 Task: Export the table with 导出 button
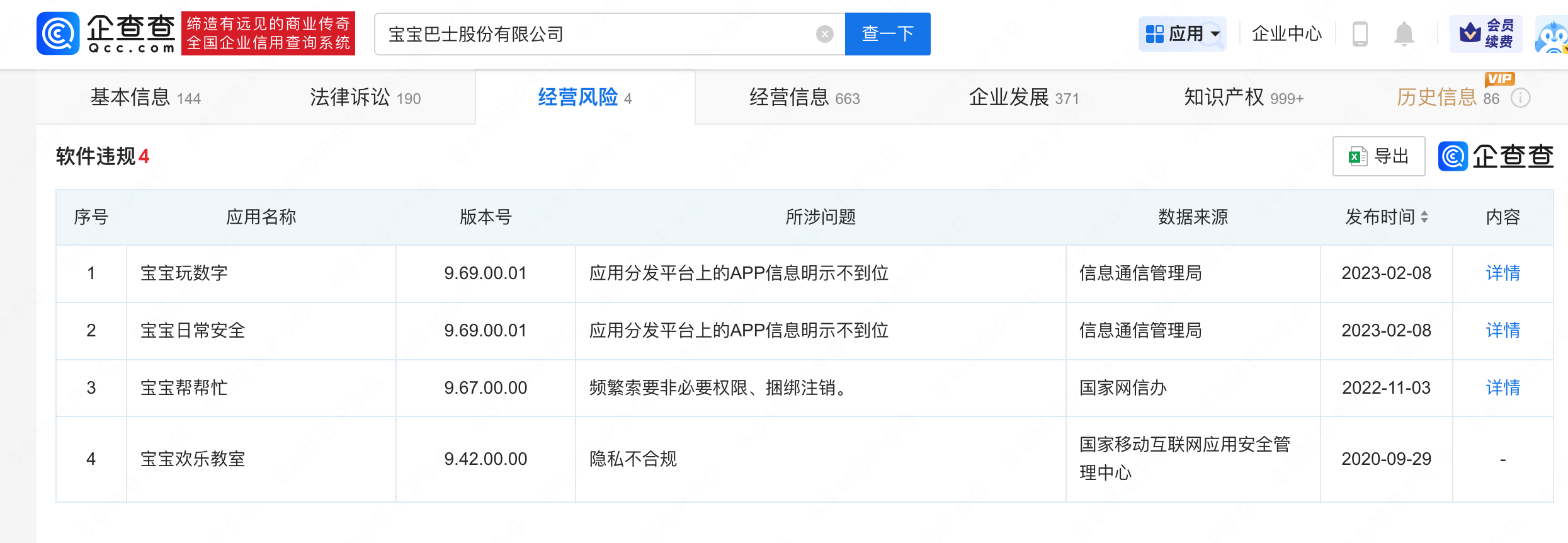[x=1378, y=156]
